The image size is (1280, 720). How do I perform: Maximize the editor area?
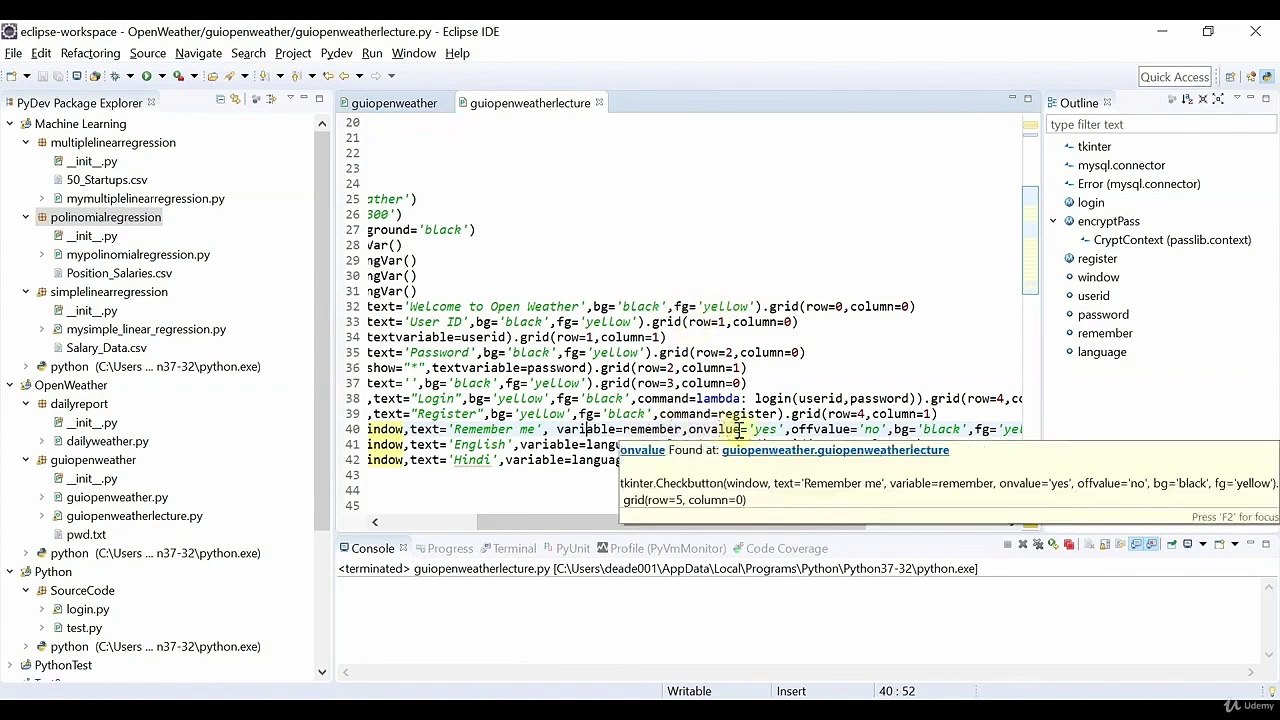1028,98
